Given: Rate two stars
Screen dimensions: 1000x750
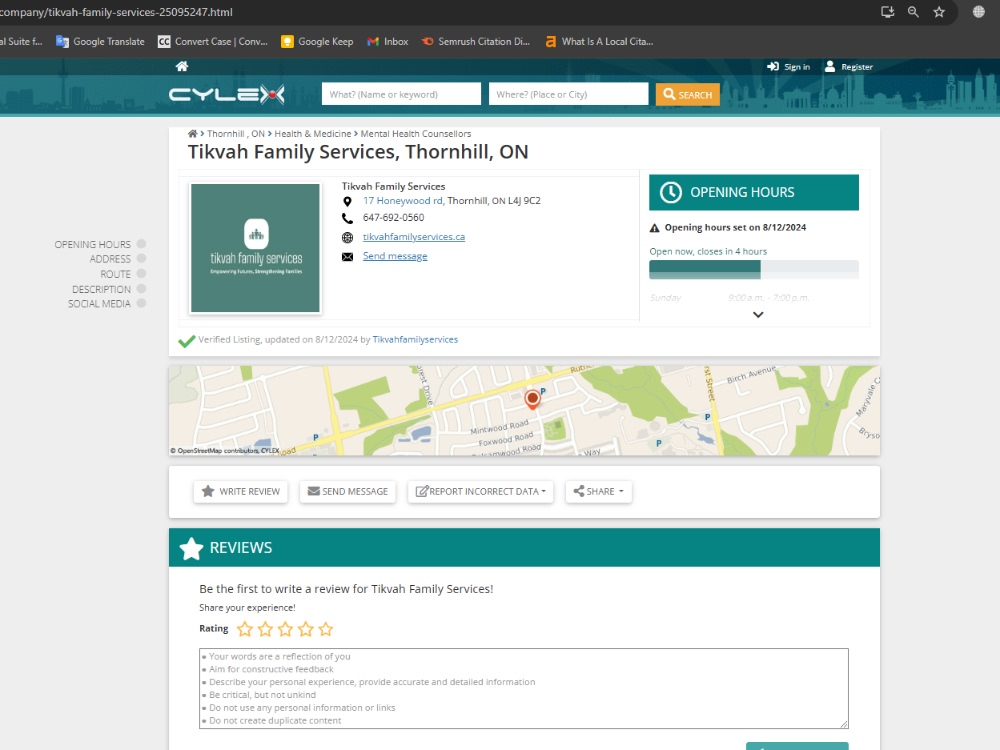Looking at the screenshot, I should coord(265,629).
